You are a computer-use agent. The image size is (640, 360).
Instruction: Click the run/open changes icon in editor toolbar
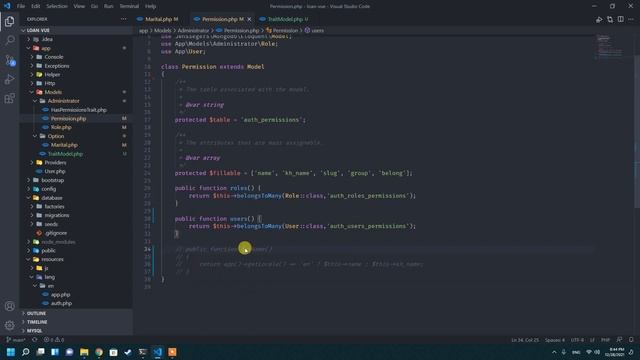pos(599,19)
